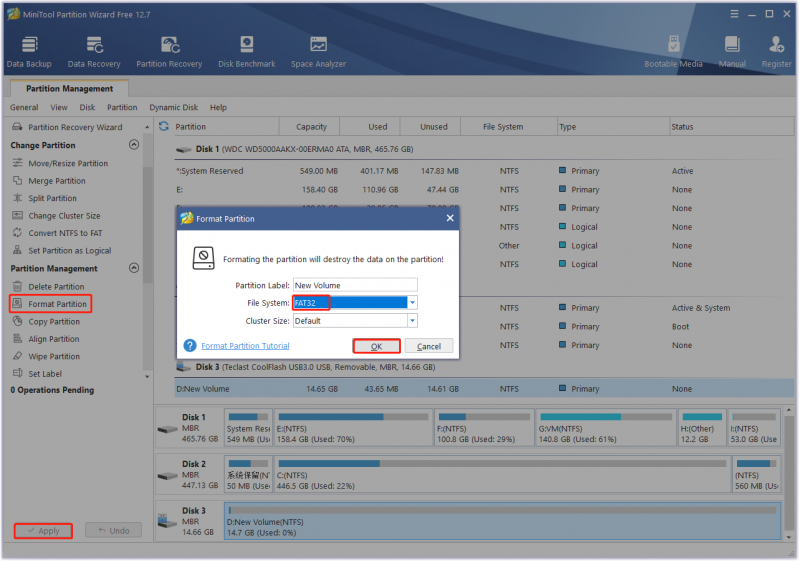The height and width of the screenshot is (561, 800).
Task: Collapse the Partition Management sidebar section
Action: tap(134, 268)
